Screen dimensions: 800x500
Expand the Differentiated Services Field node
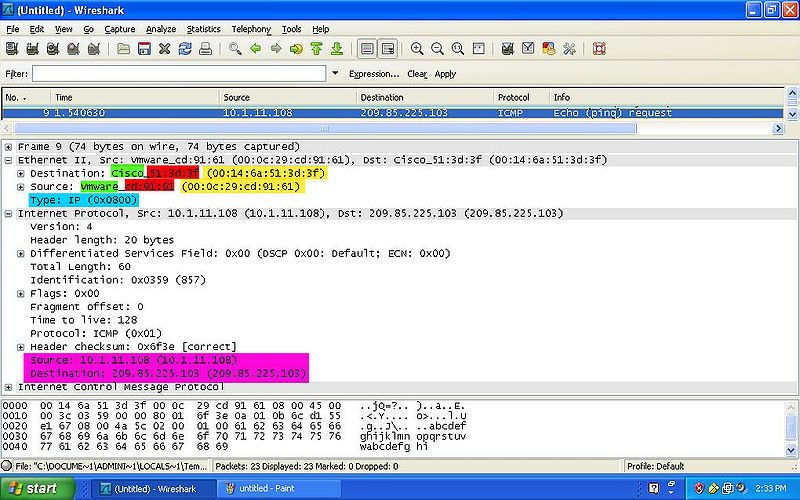click(x=21, y=254)
